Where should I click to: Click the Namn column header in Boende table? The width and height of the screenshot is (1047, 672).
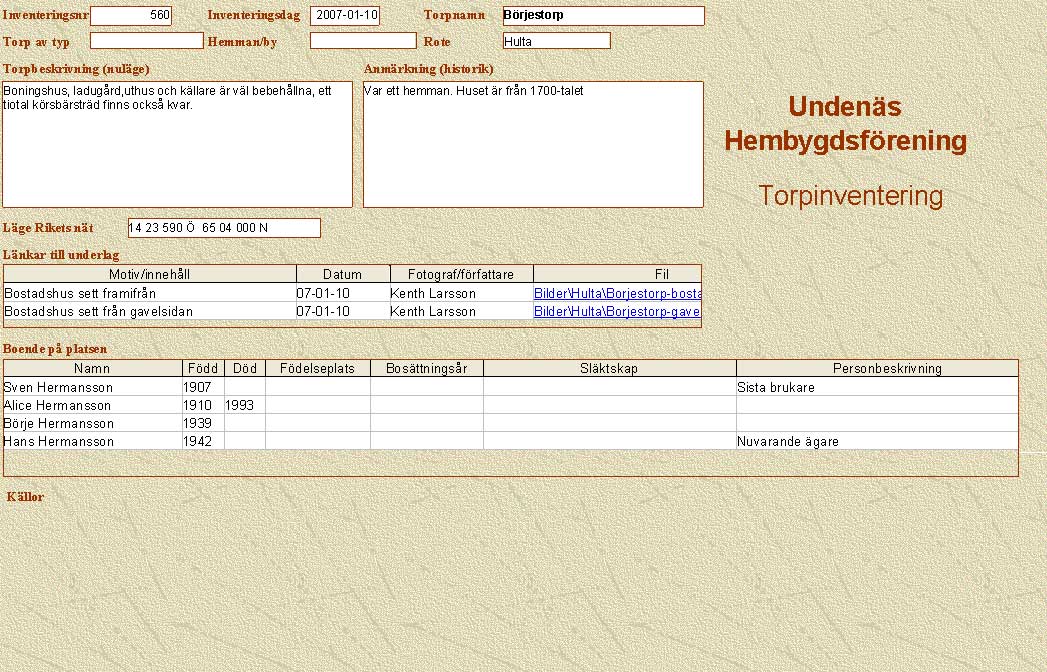pos(92,368)
